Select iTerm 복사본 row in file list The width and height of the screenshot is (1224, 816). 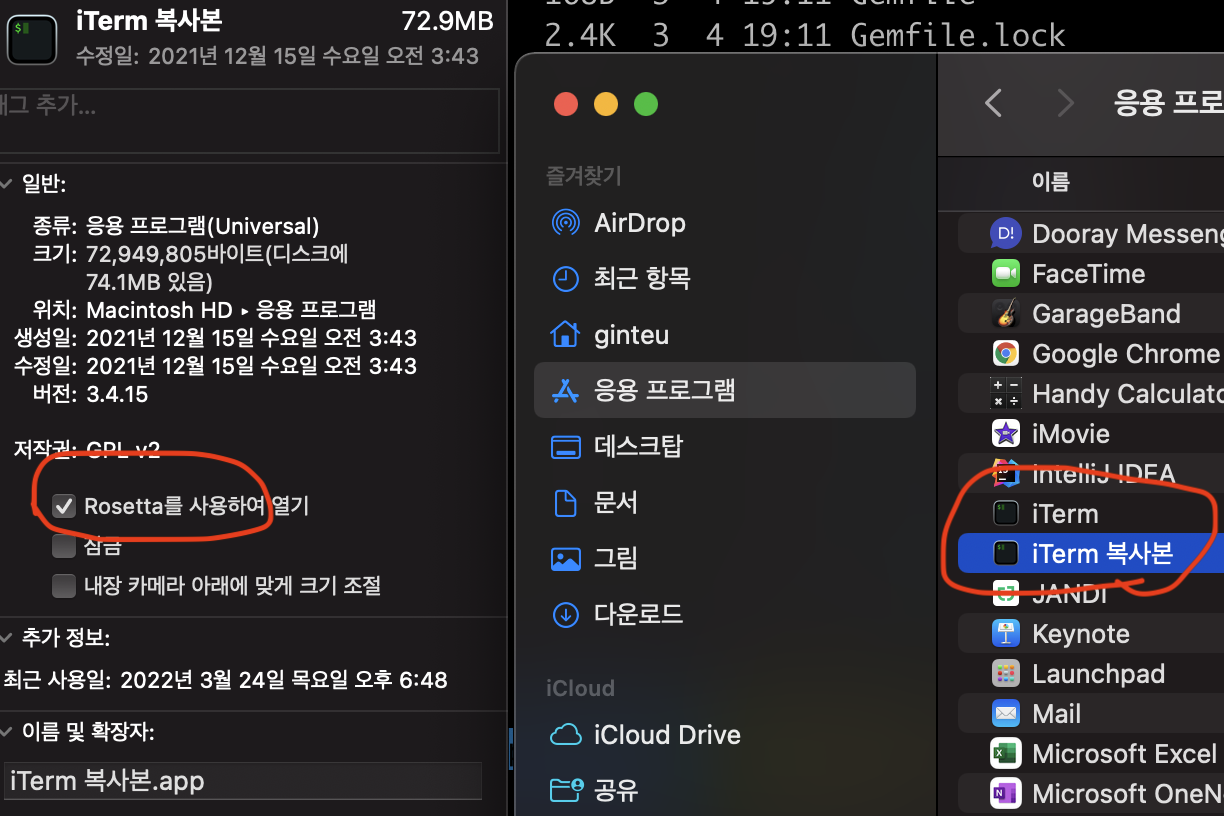(x=1091, y=553)
